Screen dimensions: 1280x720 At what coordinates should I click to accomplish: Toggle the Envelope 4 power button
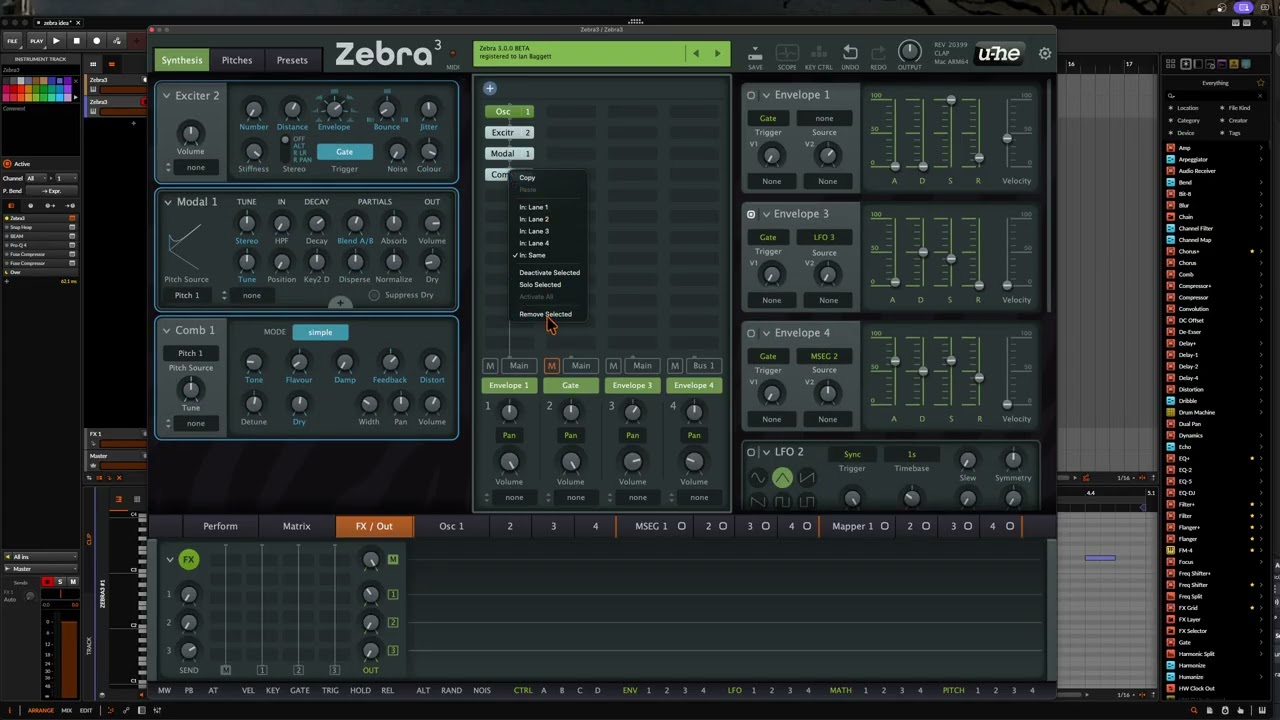pyautogui.click(x=751, y=333)
